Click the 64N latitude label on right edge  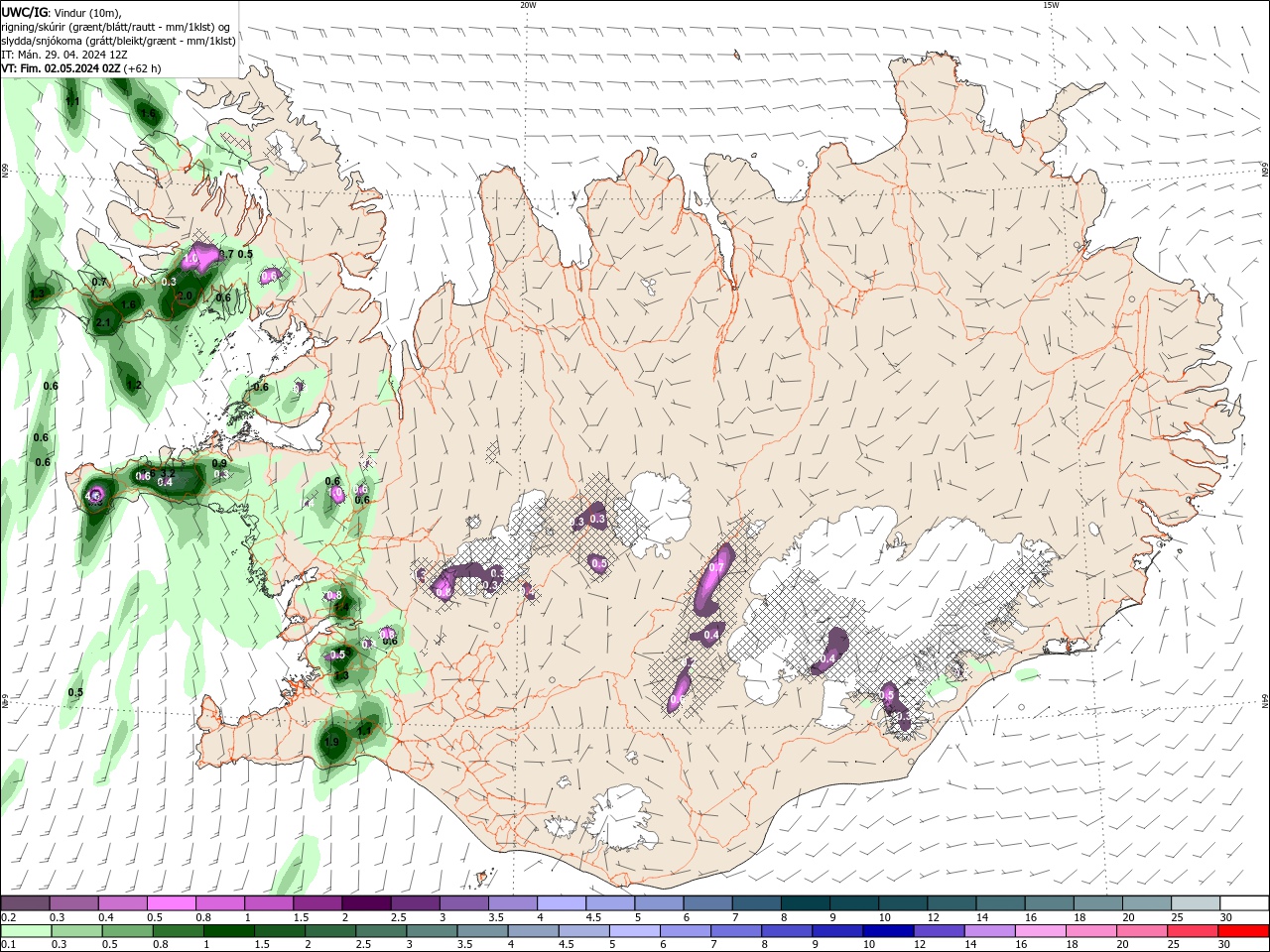coord(1265,700)
